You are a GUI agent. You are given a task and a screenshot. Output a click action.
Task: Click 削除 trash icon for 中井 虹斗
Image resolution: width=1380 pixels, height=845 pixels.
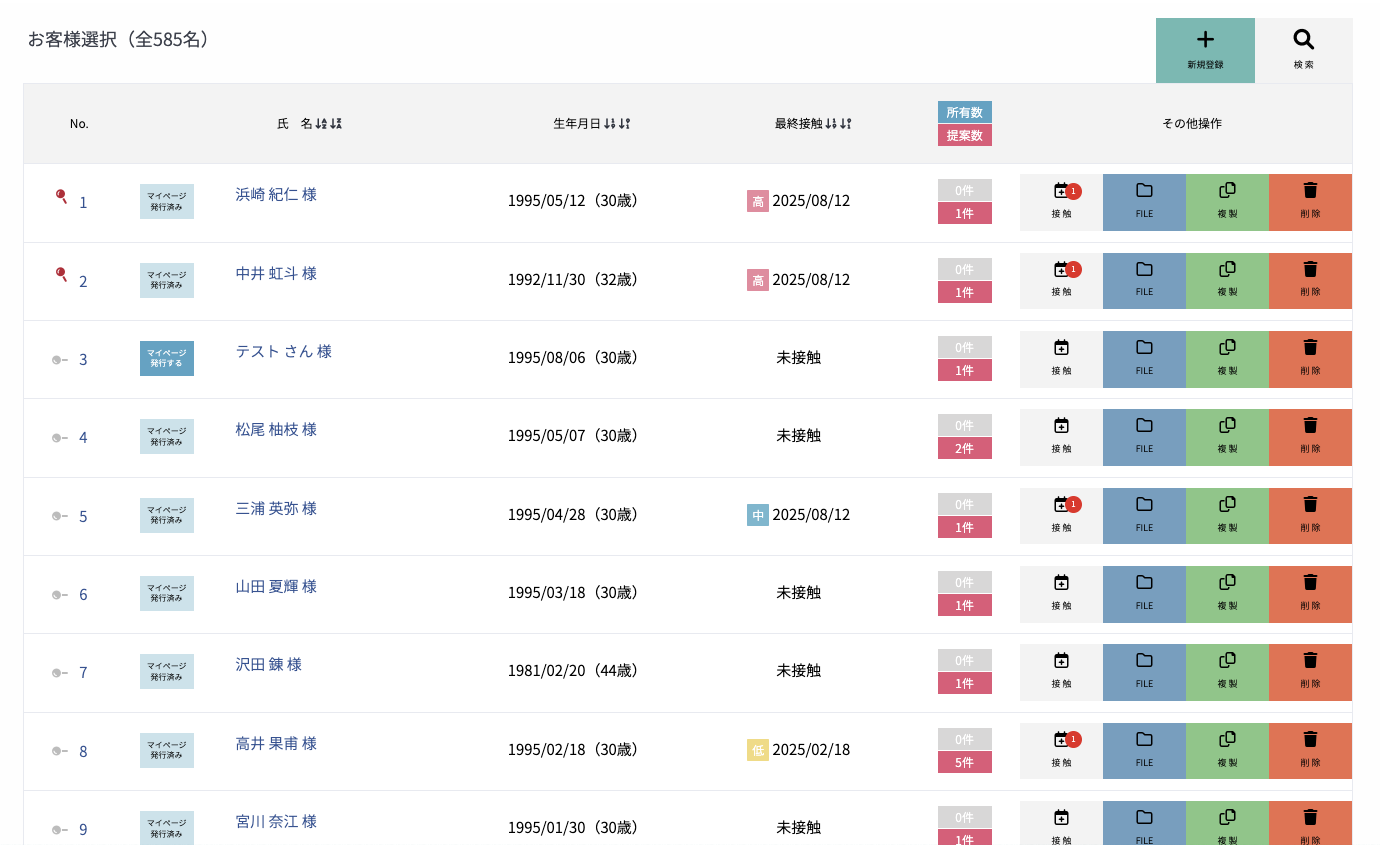tap(1310, 281)
